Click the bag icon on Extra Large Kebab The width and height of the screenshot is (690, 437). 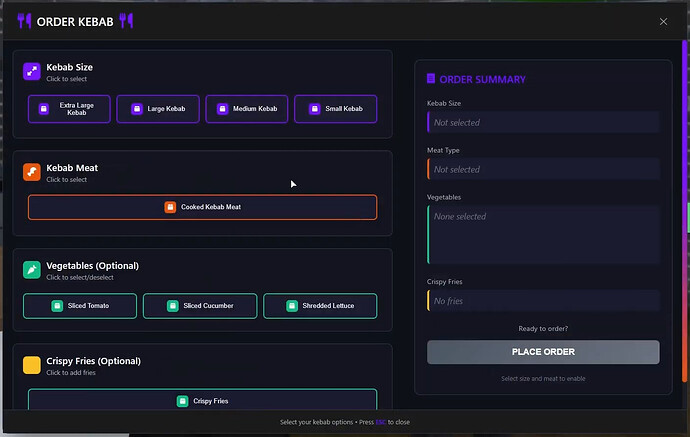point(44,109)
